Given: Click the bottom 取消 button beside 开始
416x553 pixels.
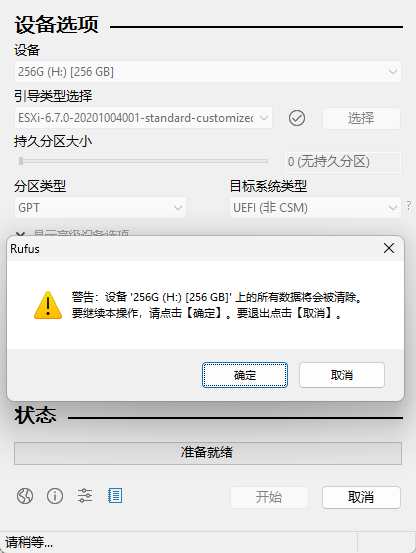Looking at the screenshot, I should tap(361, 497).
